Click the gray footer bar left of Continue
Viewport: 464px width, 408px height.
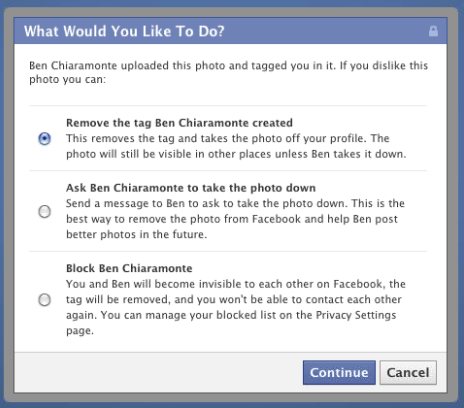157,372
